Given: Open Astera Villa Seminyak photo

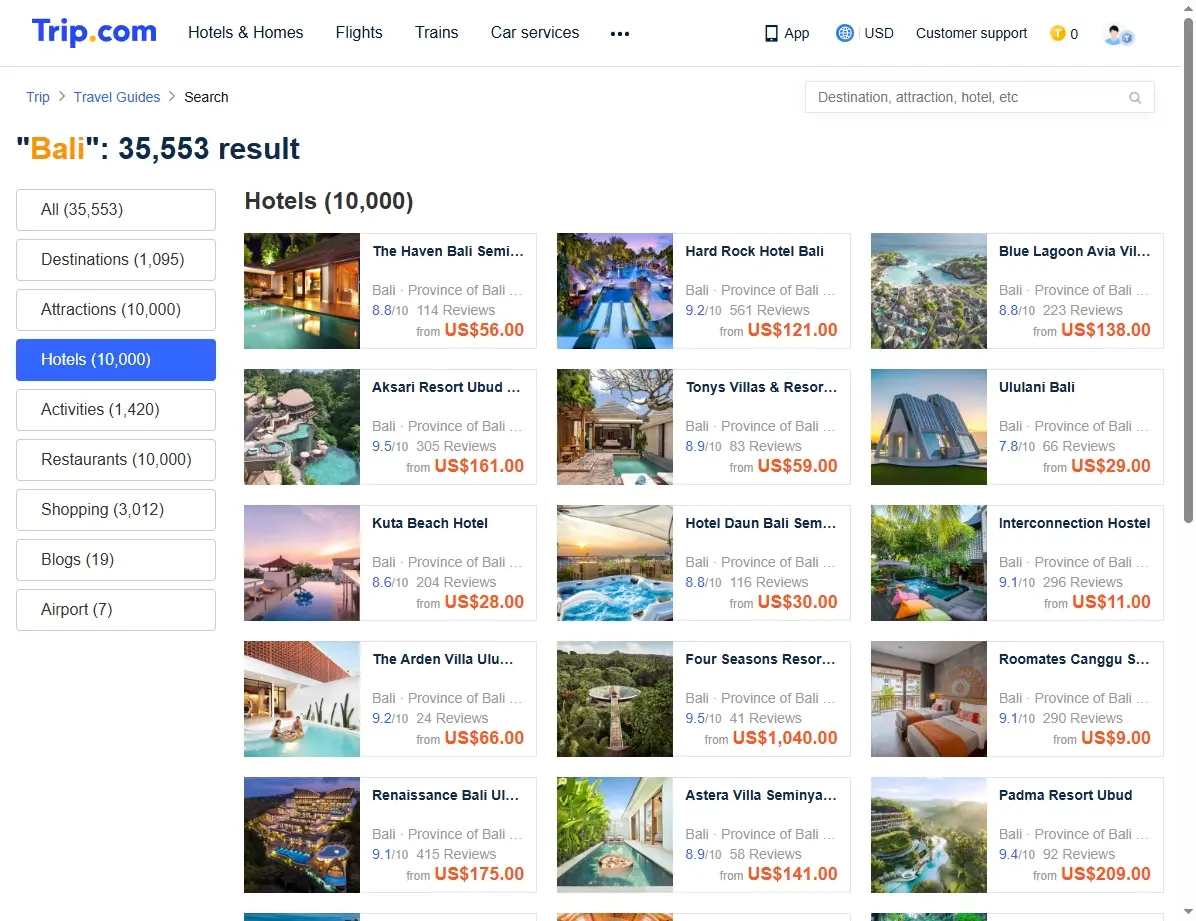Looking at the screenshot, I should (x=615, y=836).
